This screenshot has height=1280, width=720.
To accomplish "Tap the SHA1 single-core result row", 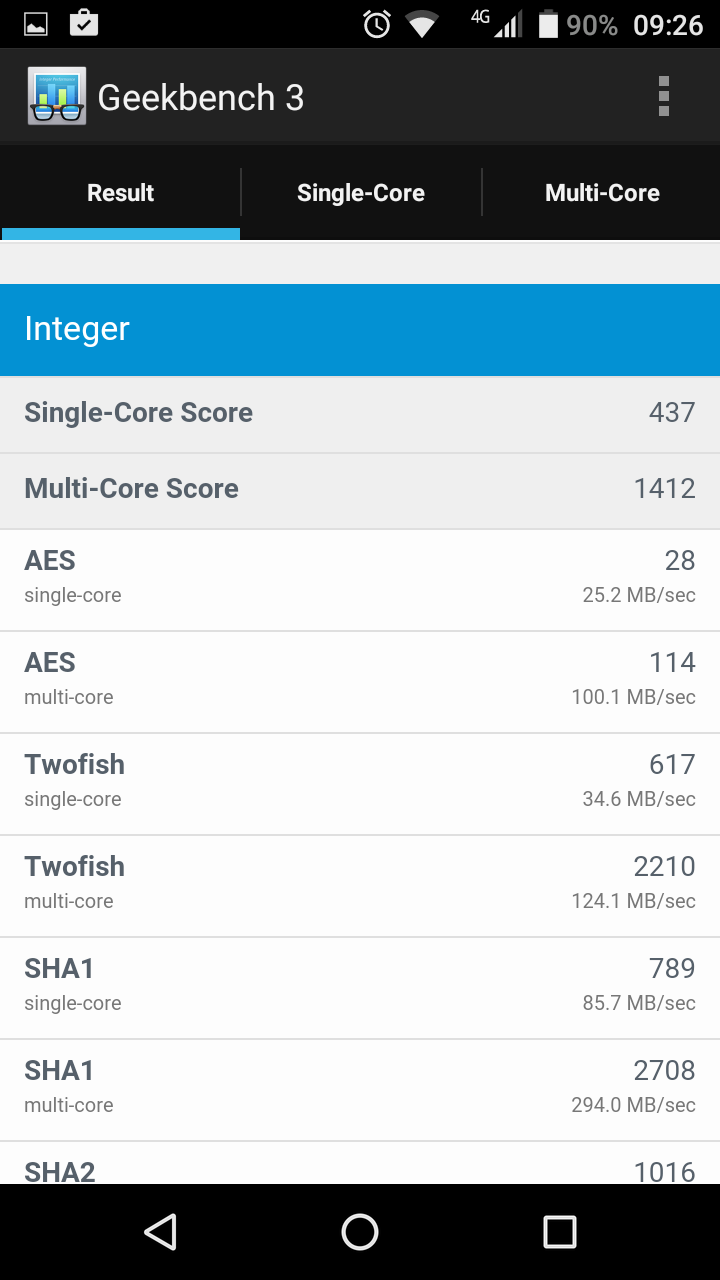I will coord(360,987).
